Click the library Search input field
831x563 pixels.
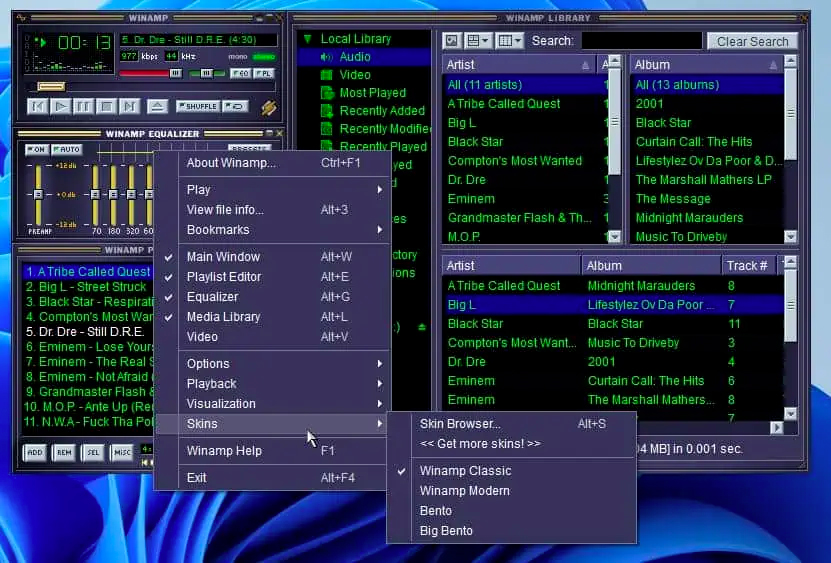[642, 41]
